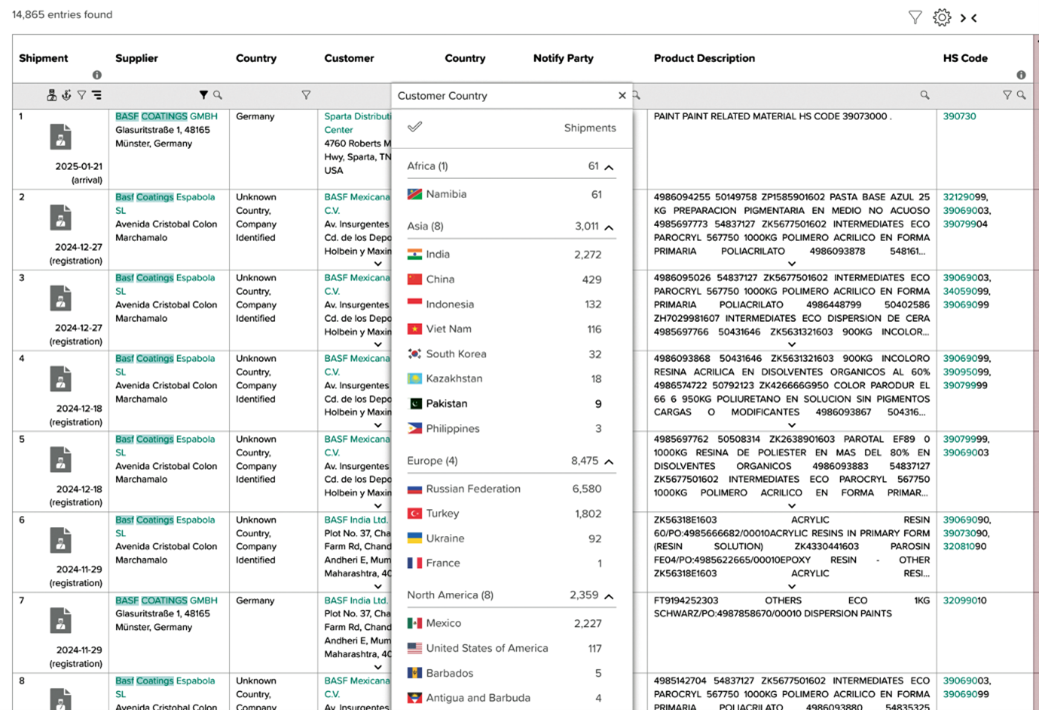Image resolution: width=1039 pixels, height=710 pixels.
Task: Open shipment document icon in row 2
Action: [60, 217]
